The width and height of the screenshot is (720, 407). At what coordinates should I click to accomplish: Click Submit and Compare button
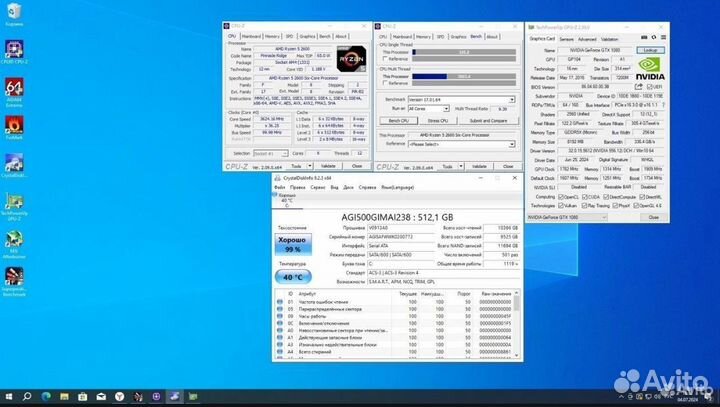[x=488, y=121]
